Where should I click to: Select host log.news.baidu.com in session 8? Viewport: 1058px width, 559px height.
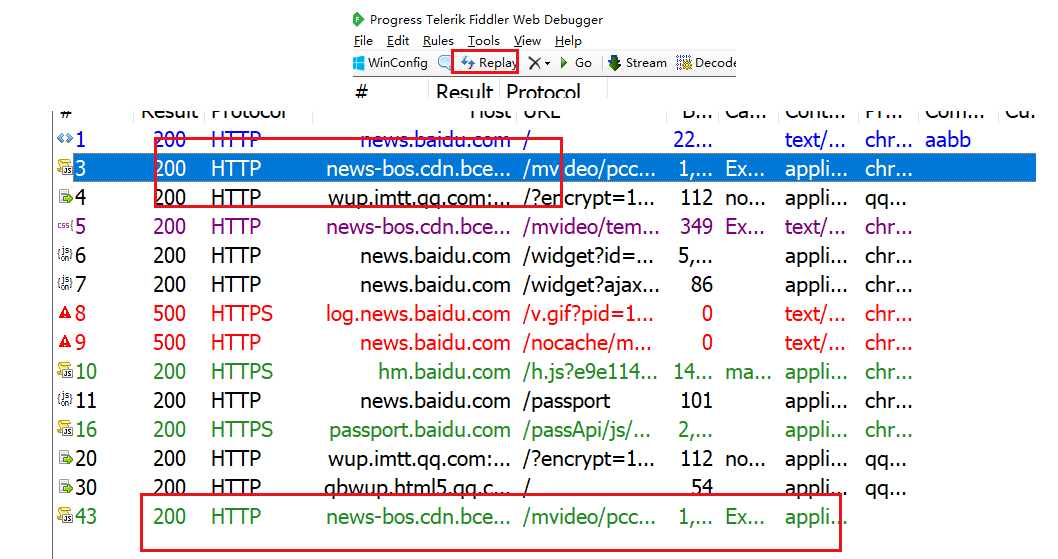[418, 314]
